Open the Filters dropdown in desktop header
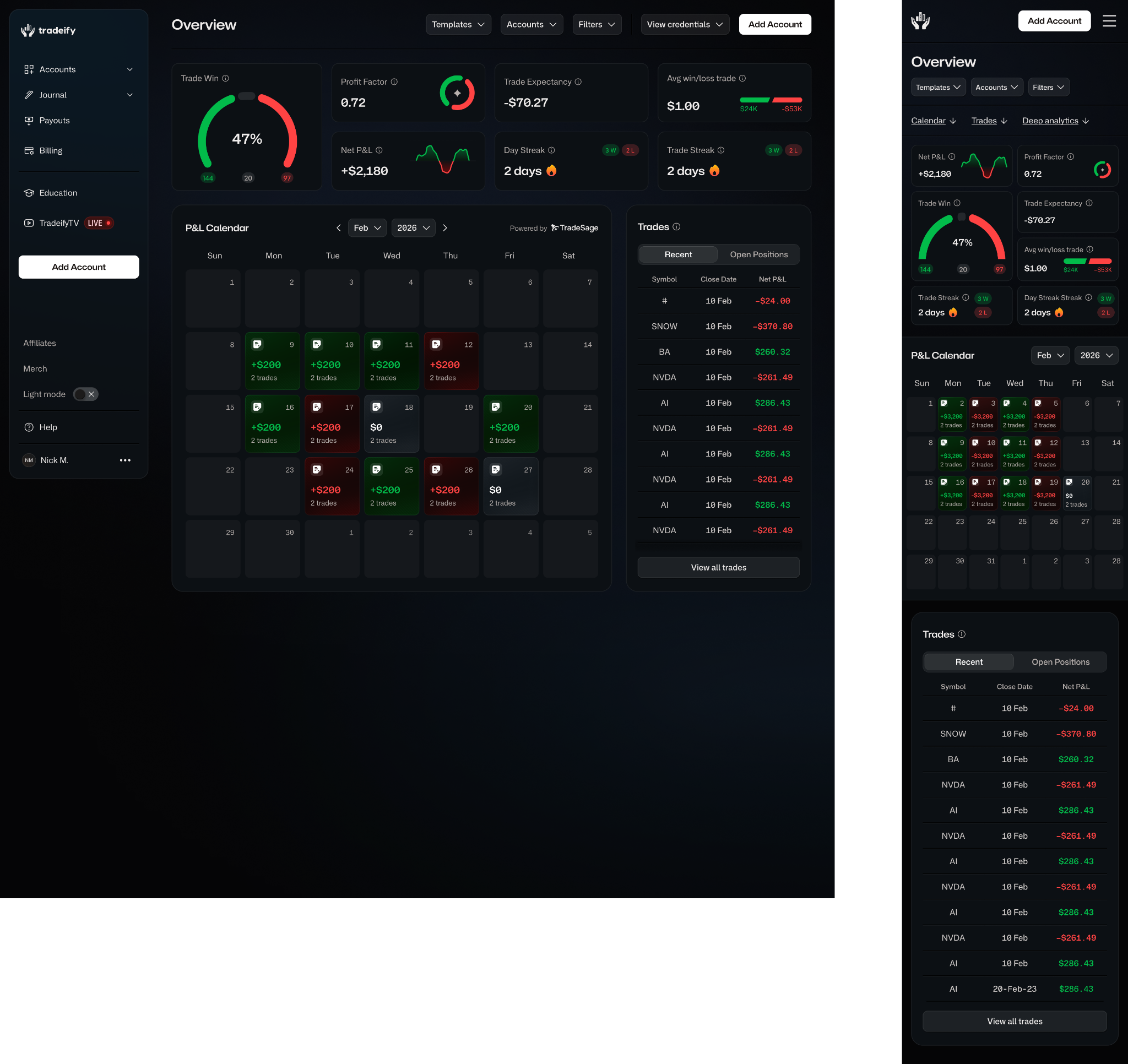 click(x=597, y=24)
